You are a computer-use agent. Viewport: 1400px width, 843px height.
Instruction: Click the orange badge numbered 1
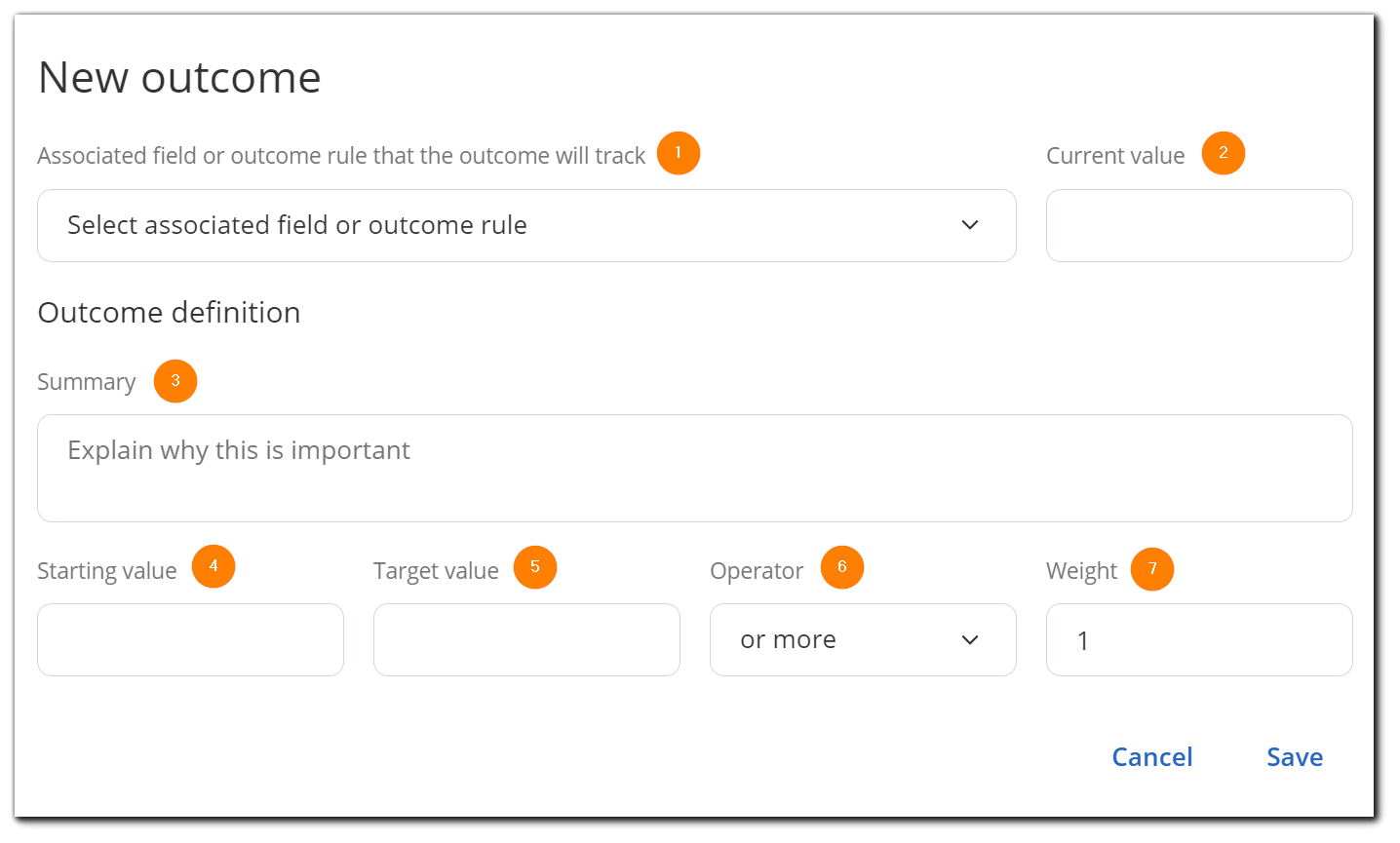(x=678, y=153)
